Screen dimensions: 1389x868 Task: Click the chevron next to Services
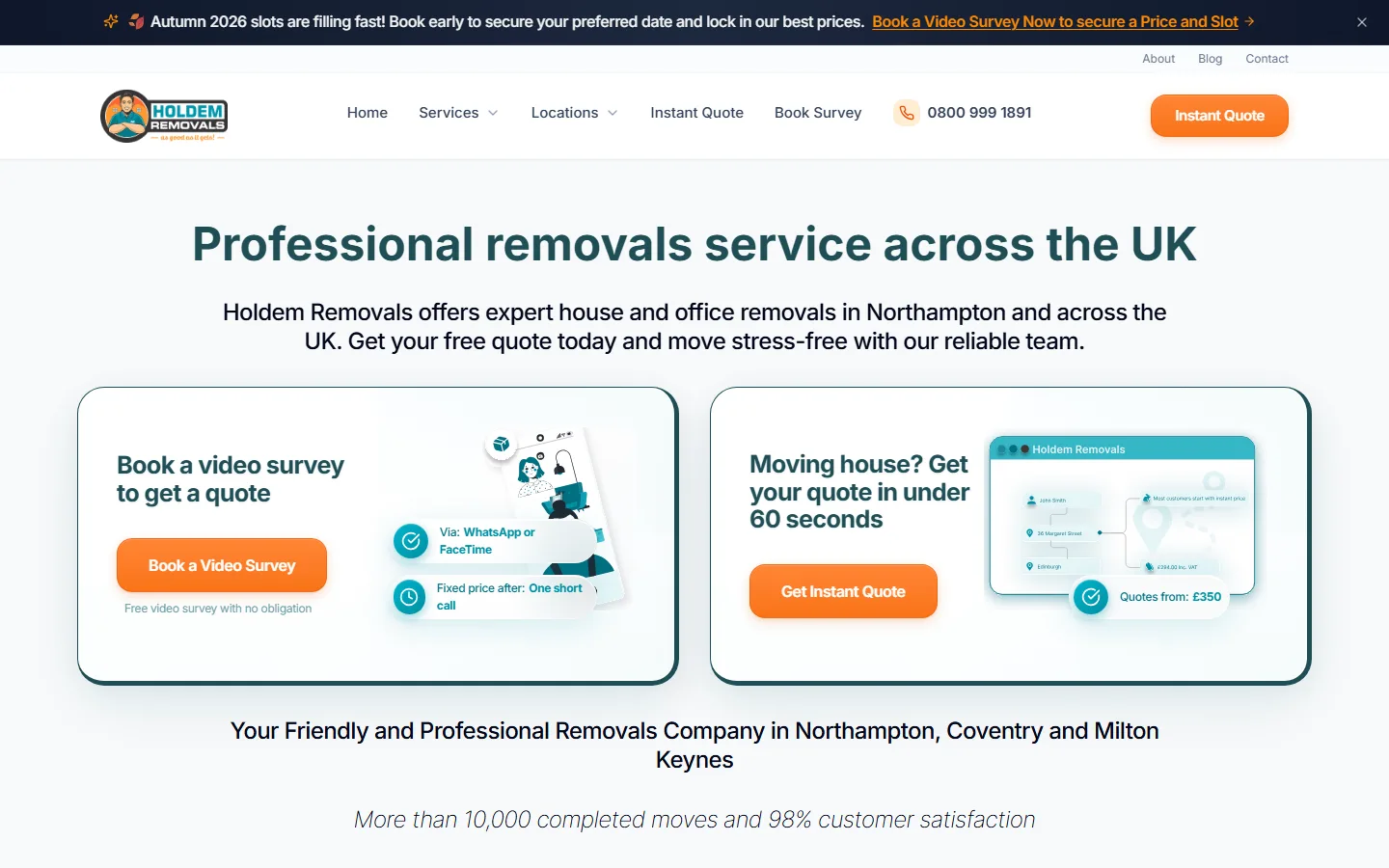click(x=493, y=113)
